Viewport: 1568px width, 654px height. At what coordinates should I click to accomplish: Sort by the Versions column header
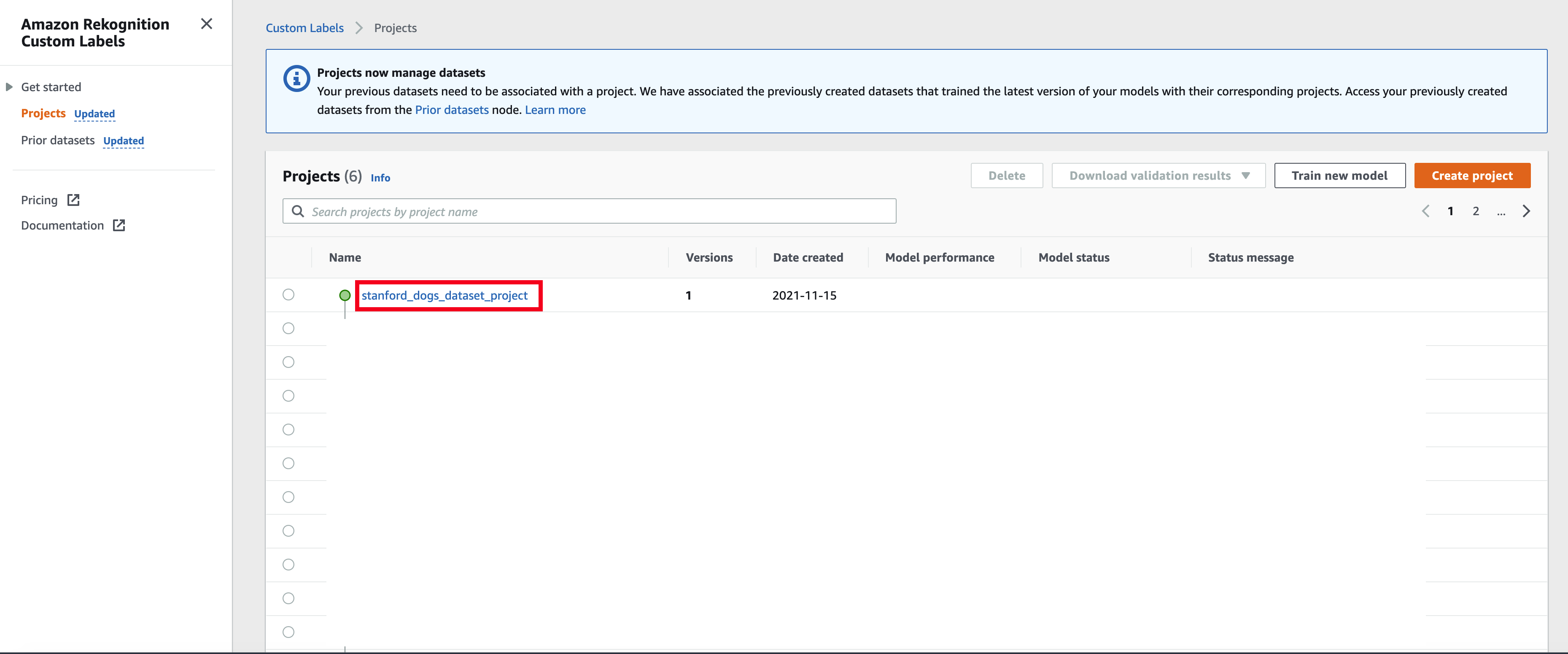(x=709, y=257)
